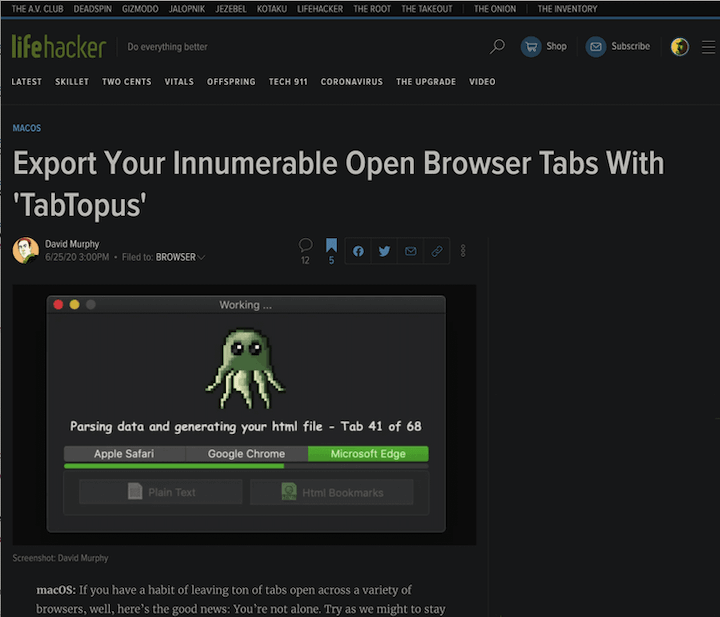Visit THE A.V. CLUB site
This screenshot has height=617, width=720.
tap(37, 9)
